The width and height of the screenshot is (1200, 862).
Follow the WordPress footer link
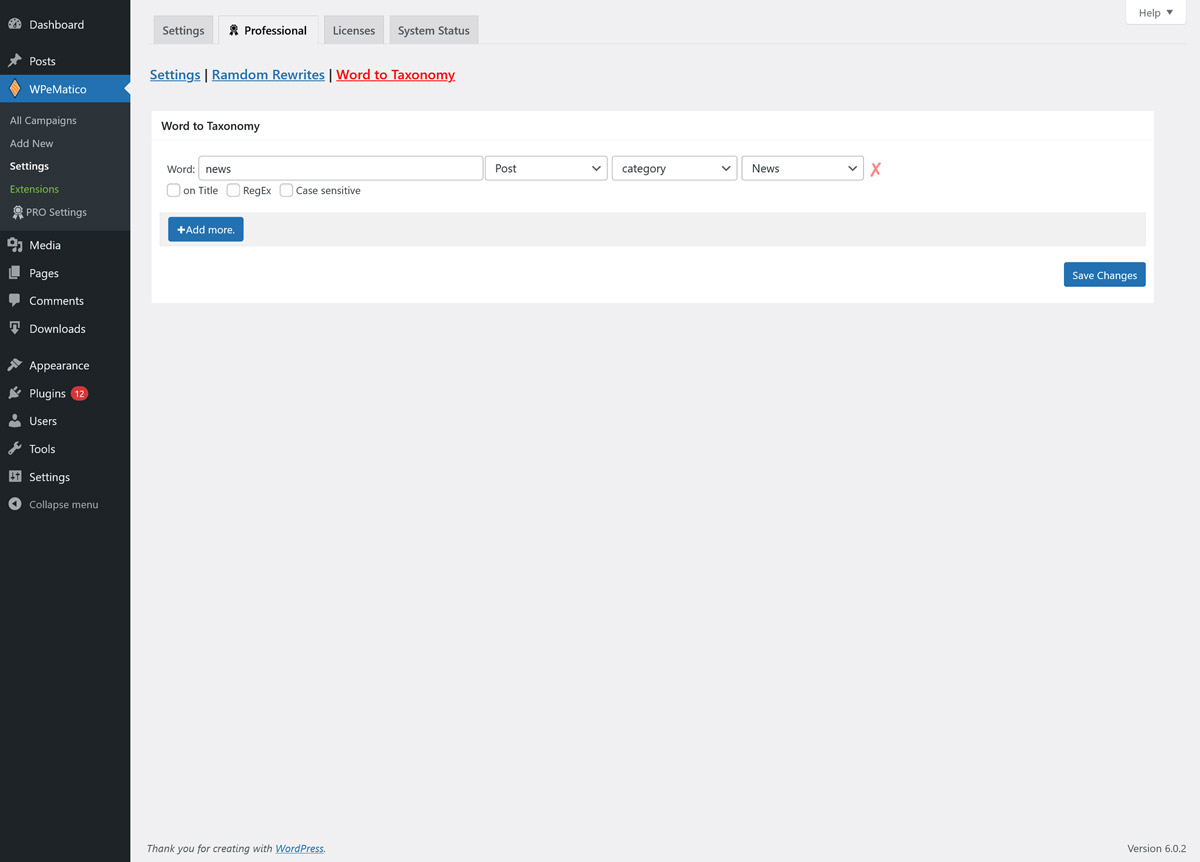point(299,848)
